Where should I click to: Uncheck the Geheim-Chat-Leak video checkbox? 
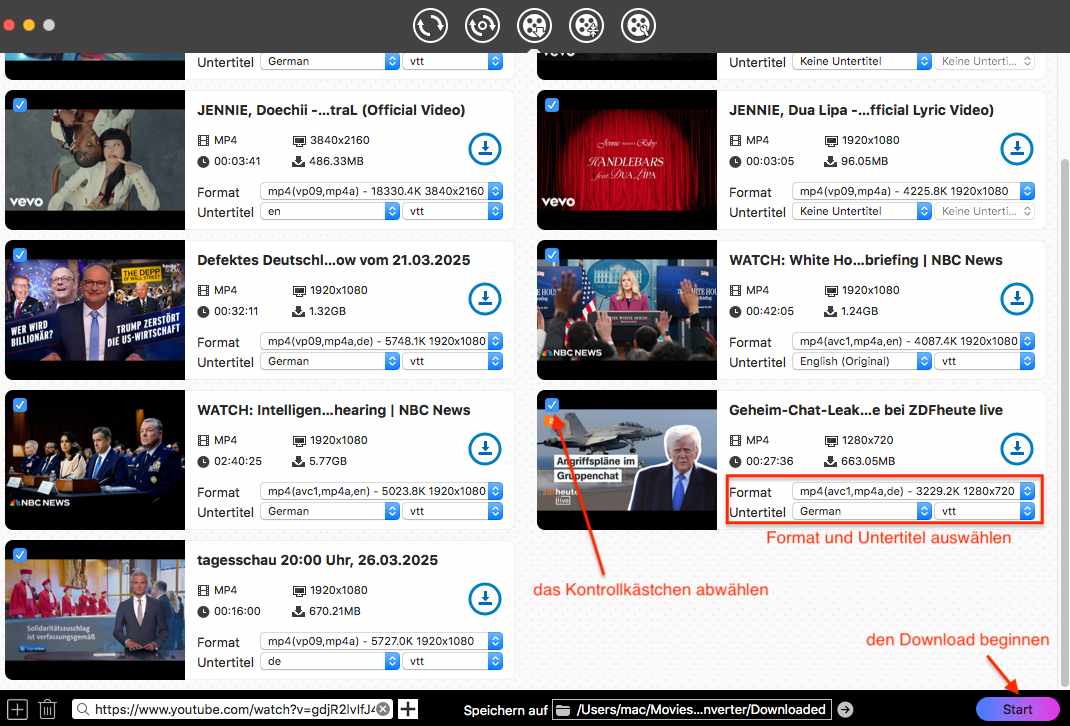[552, 404]
